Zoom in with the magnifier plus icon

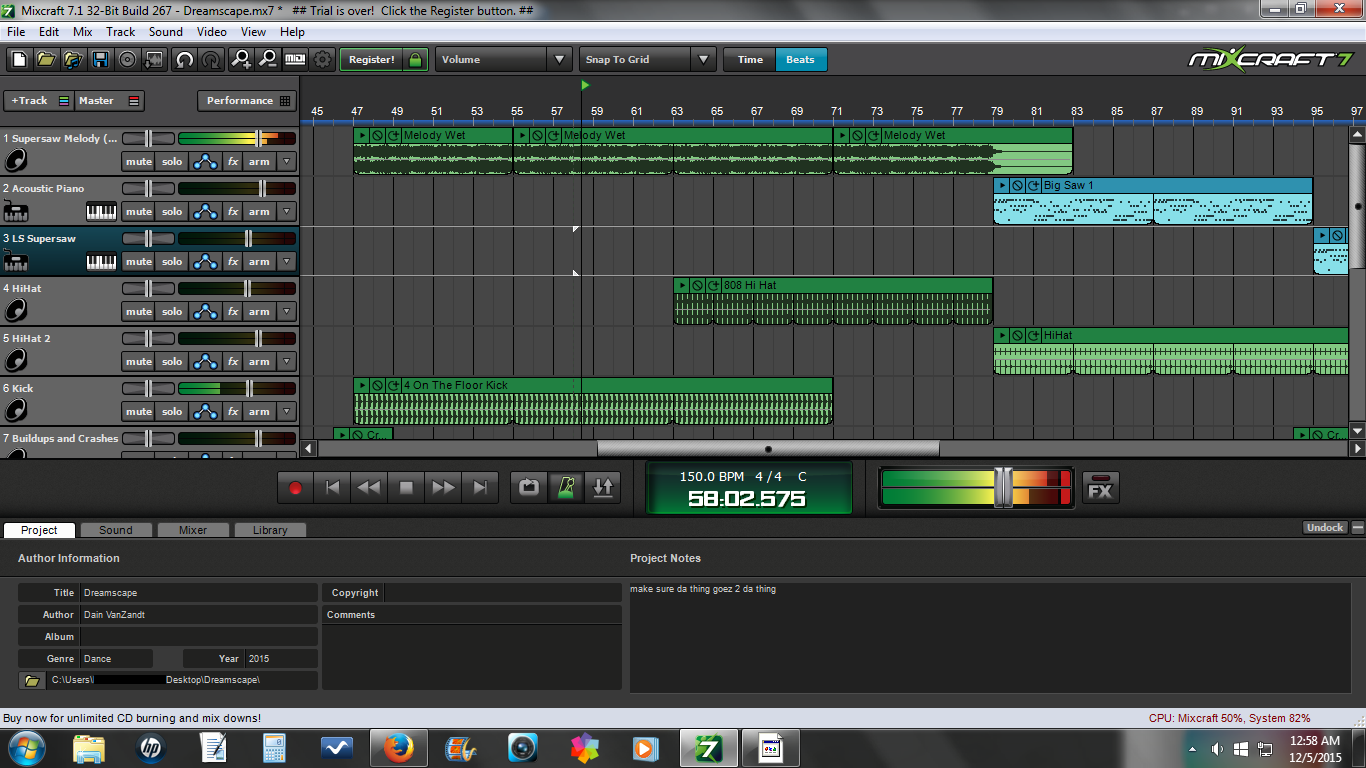241,60
